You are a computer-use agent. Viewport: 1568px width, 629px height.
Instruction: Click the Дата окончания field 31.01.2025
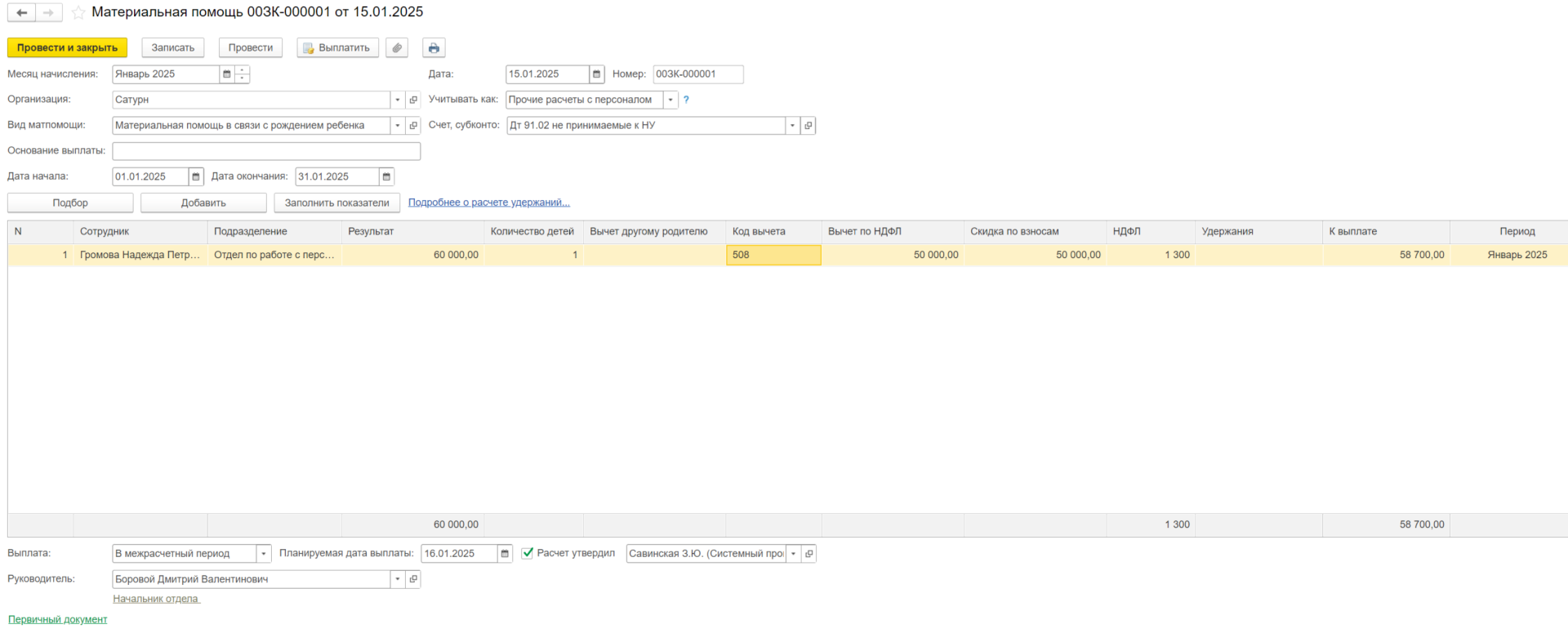click(337, 176)
